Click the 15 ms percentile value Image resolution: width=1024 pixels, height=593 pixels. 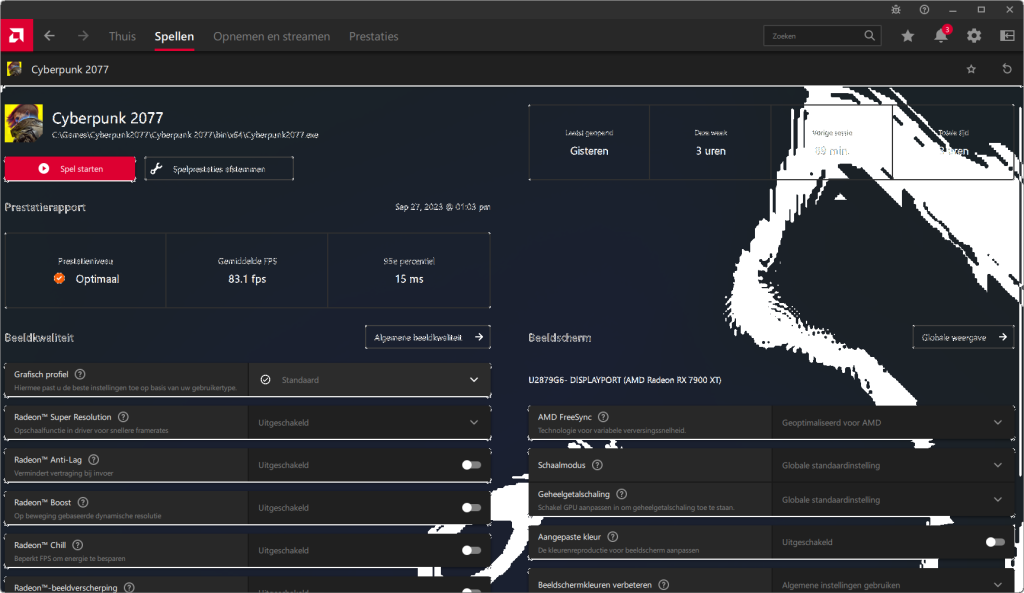pyautogui.click(x=409, y=279)
